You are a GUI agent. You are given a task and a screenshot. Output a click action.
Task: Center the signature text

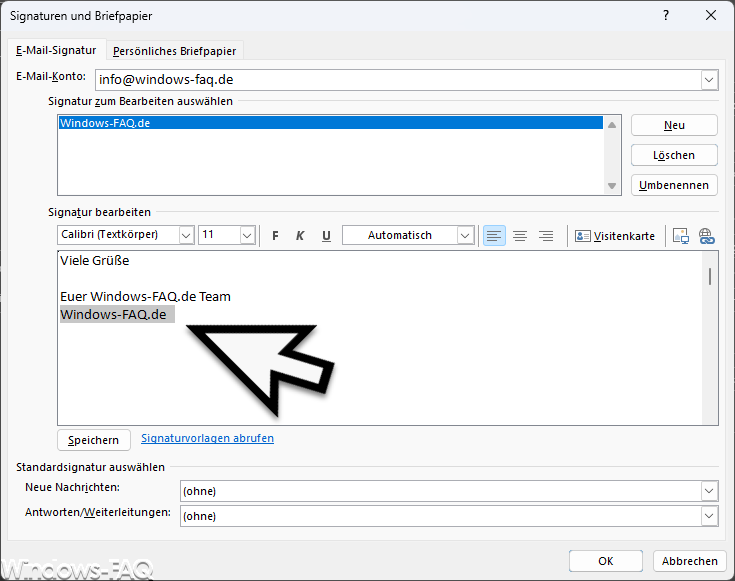520,235
